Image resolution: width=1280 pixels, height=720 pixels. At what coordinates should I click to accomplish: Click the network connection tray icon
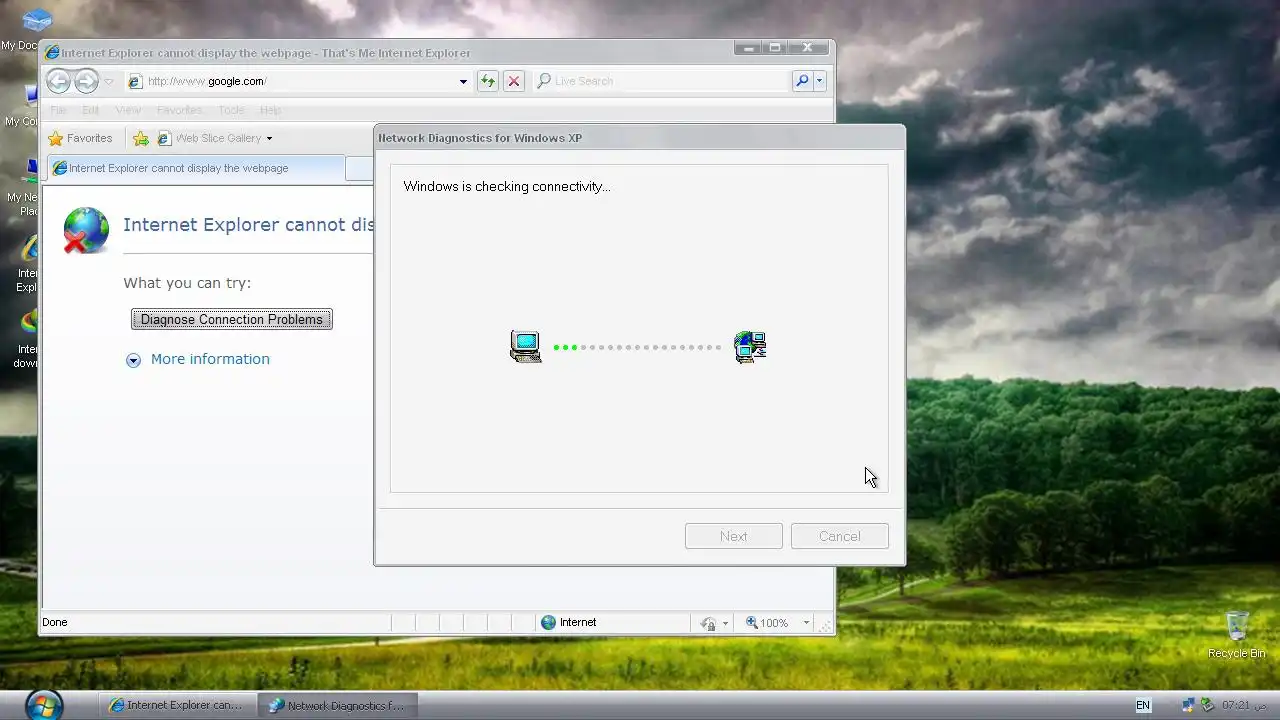pos(1188,705)
